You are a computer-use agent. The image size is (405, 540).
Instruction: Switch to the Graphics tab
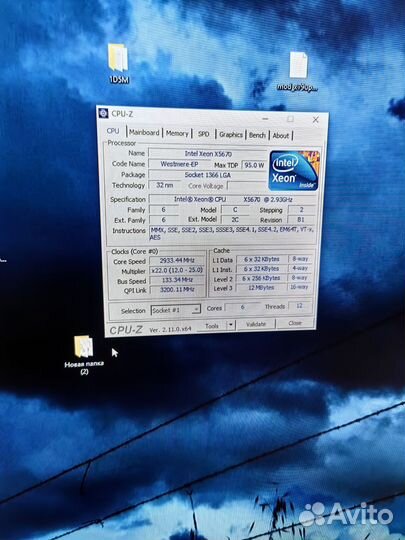(x=231, y=135)
